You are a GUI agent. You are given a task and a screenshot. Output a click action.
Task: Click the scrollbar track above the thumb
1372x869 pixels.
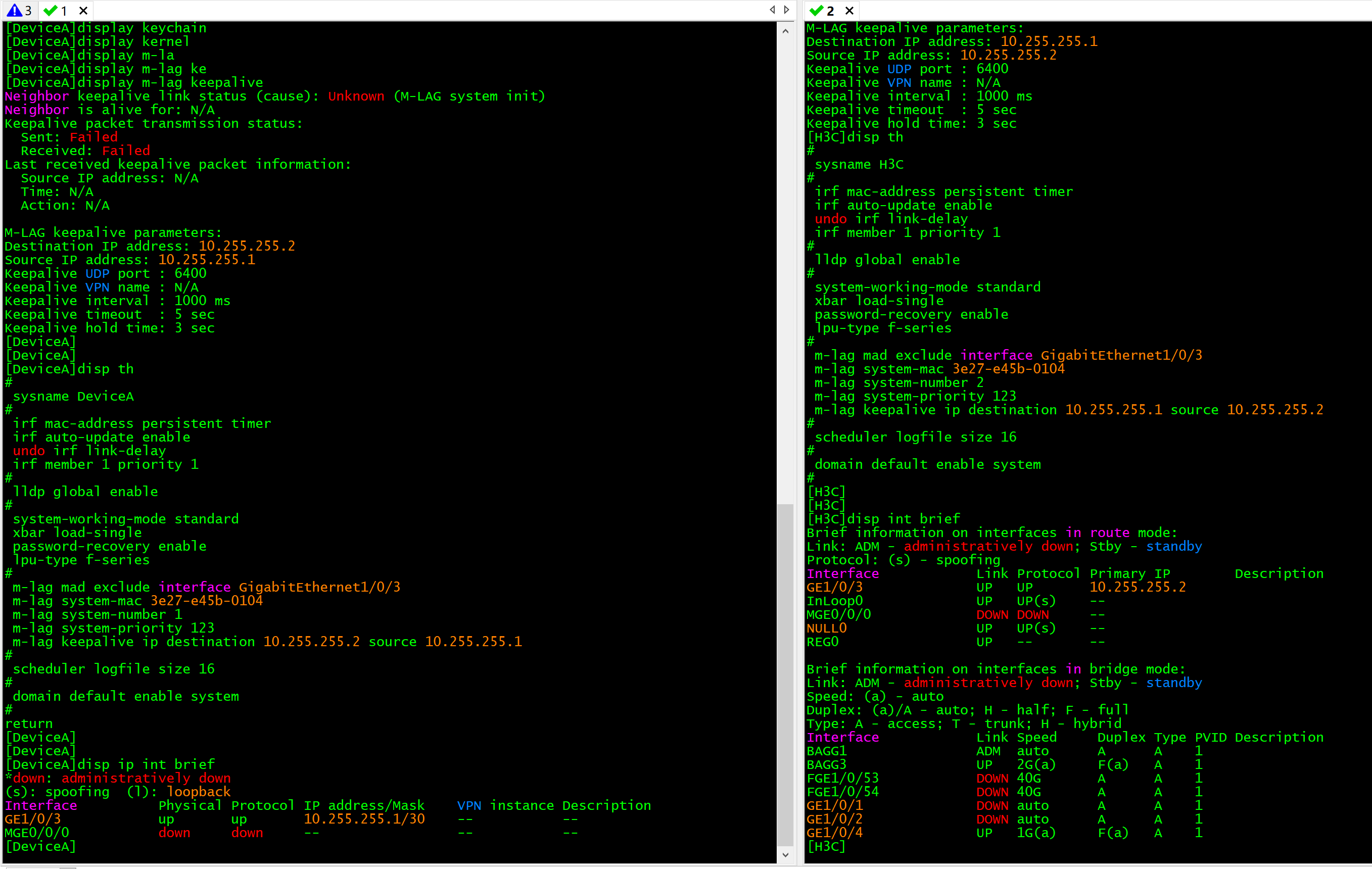[x=785, y=268]
